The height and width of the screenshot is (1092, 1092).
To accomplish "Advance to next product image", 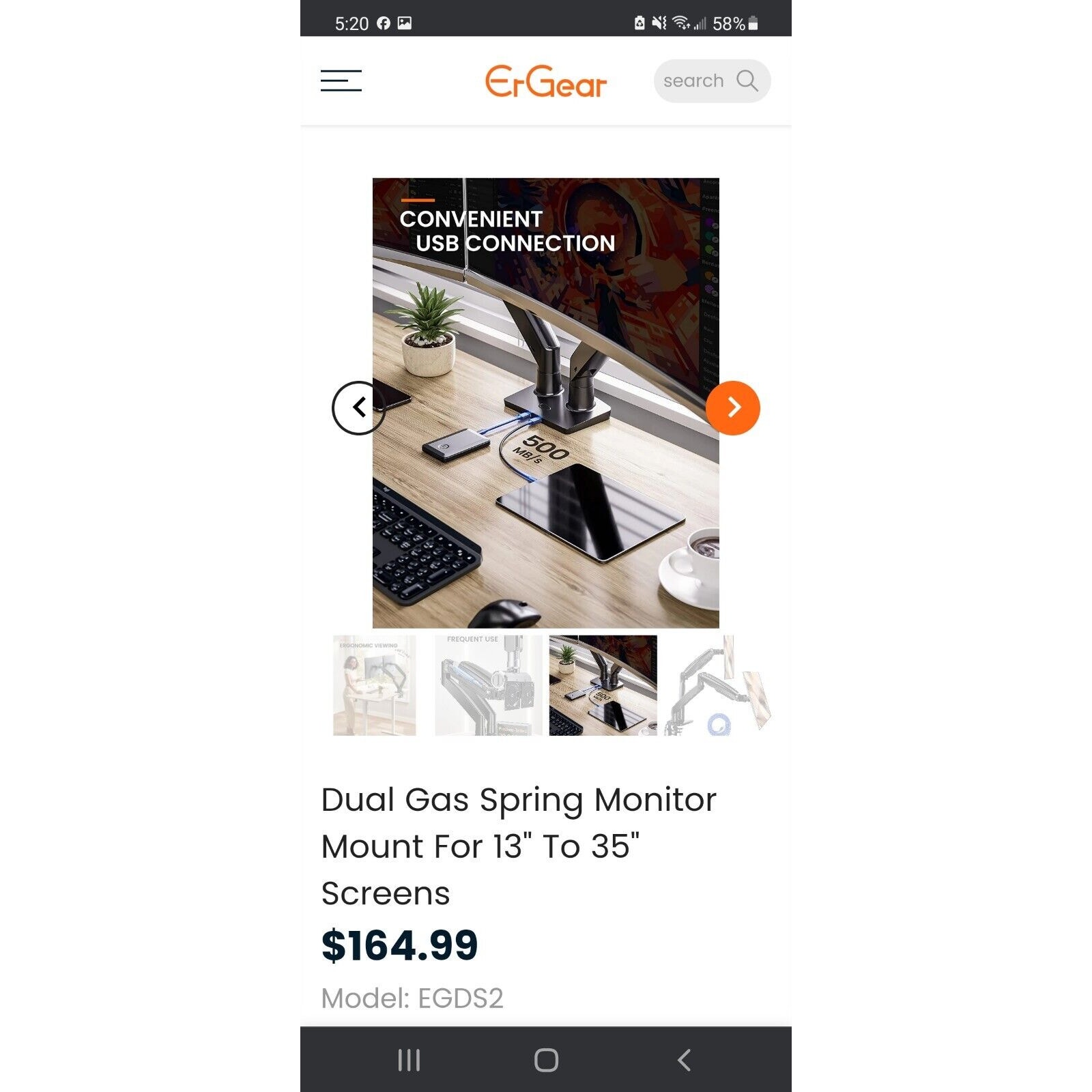I will [733, 407].
